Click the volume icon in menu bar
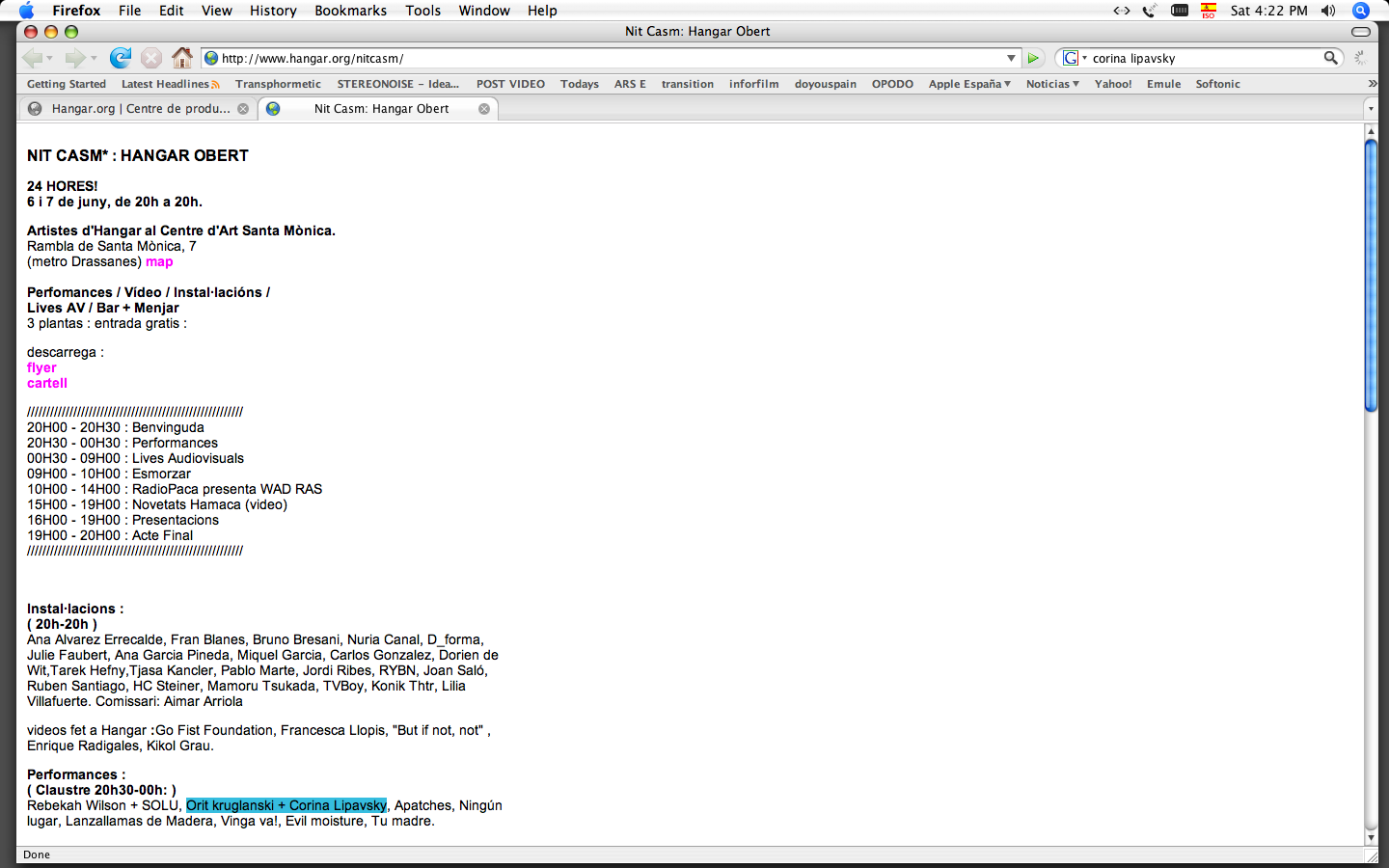 click(1328, 11)
